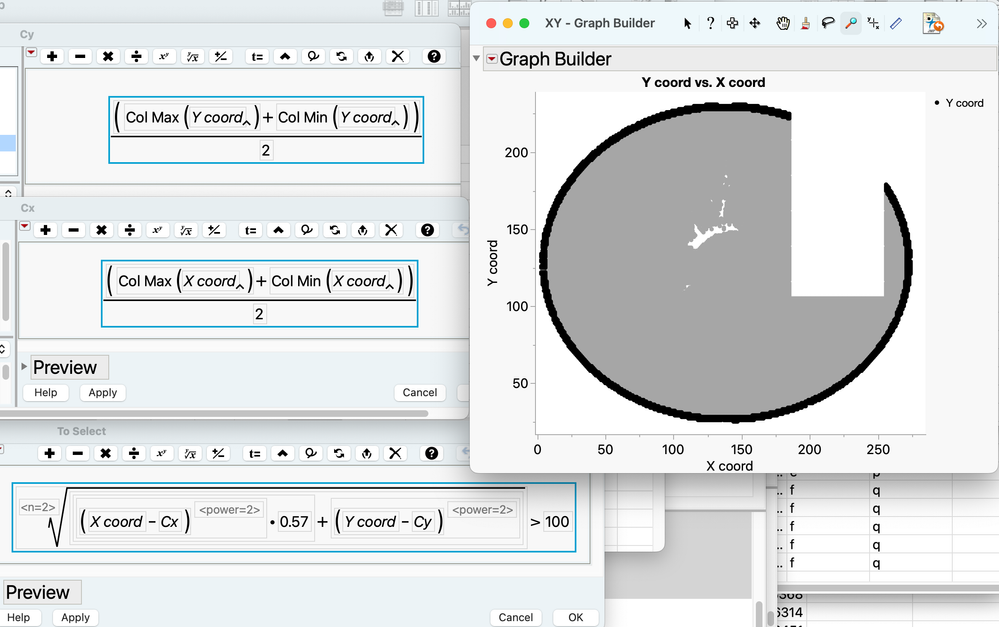Image resolution: width=999 pixels, height=627 pixels.
Task: Show more toolbar items with double chevron
Action: (981, 24)
